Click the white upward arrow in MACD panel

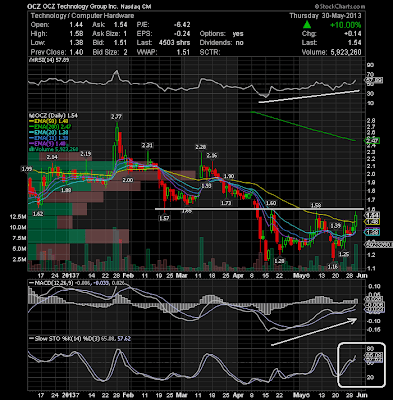(314, 332)
